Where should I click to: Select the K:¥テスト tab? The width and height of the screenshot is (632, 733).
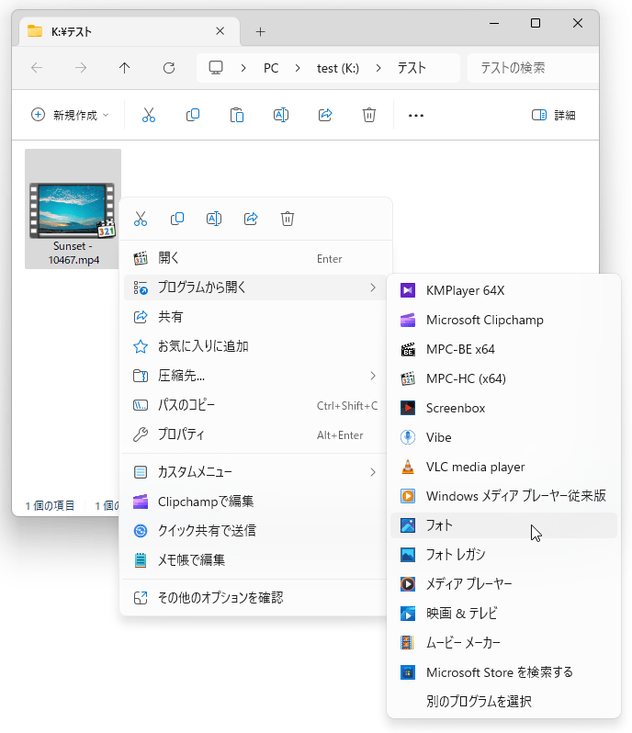tap(129, 31)
